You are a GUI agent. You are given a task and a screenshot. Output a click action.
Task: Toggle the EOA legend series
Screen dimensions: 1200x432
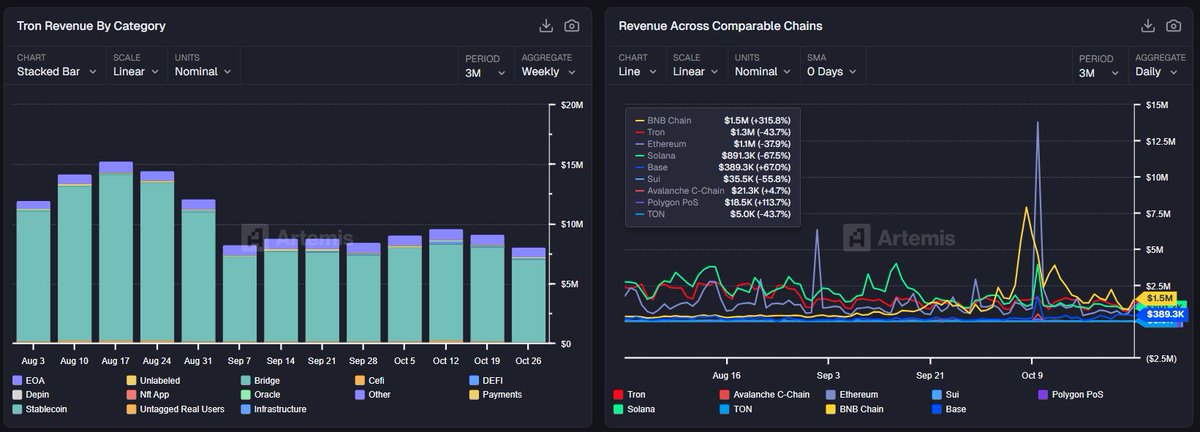tap(31, 381)
